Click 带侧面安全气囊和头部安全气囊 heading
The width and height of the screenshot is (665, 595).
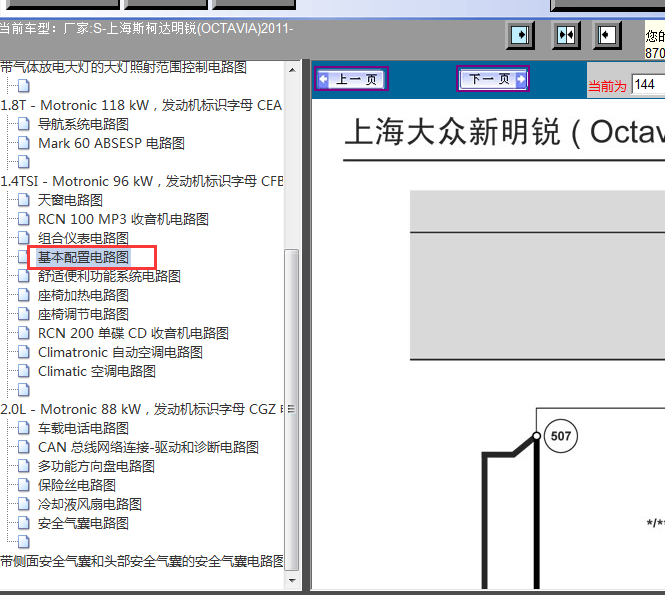[142, 561]
